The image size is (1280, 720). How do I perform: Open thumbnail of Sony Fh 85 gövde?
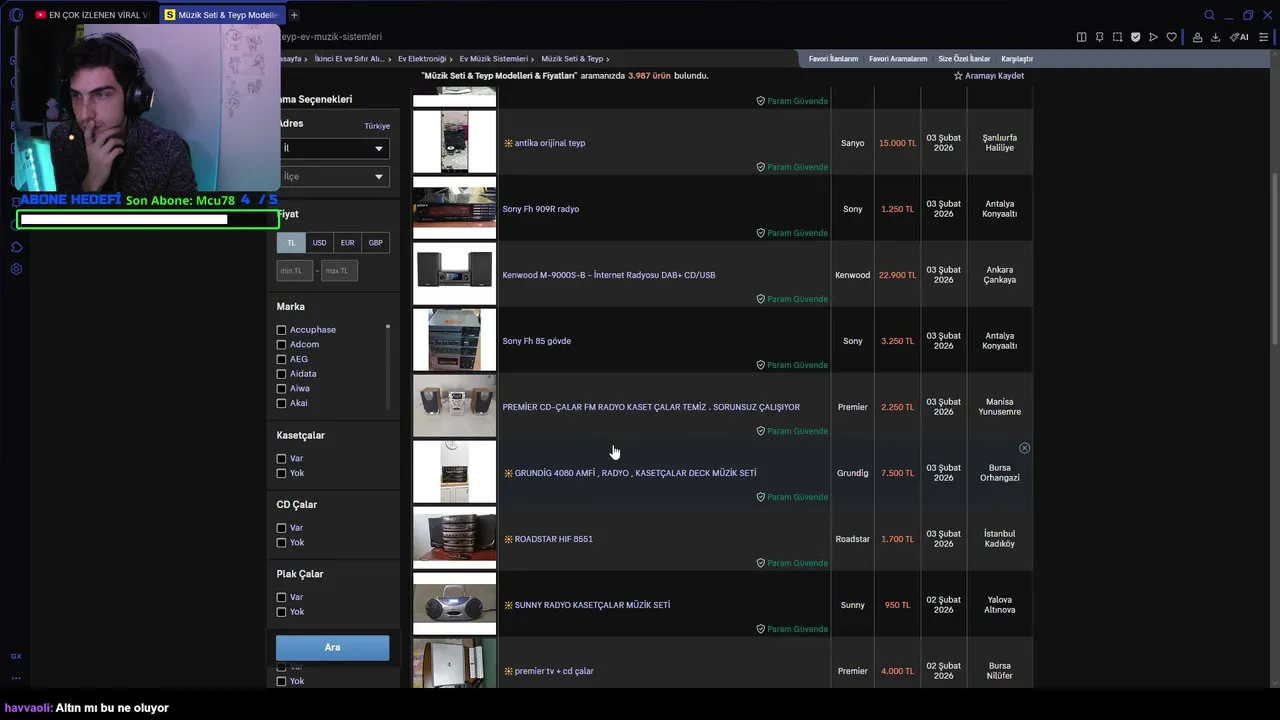click(x=454, y=340)
